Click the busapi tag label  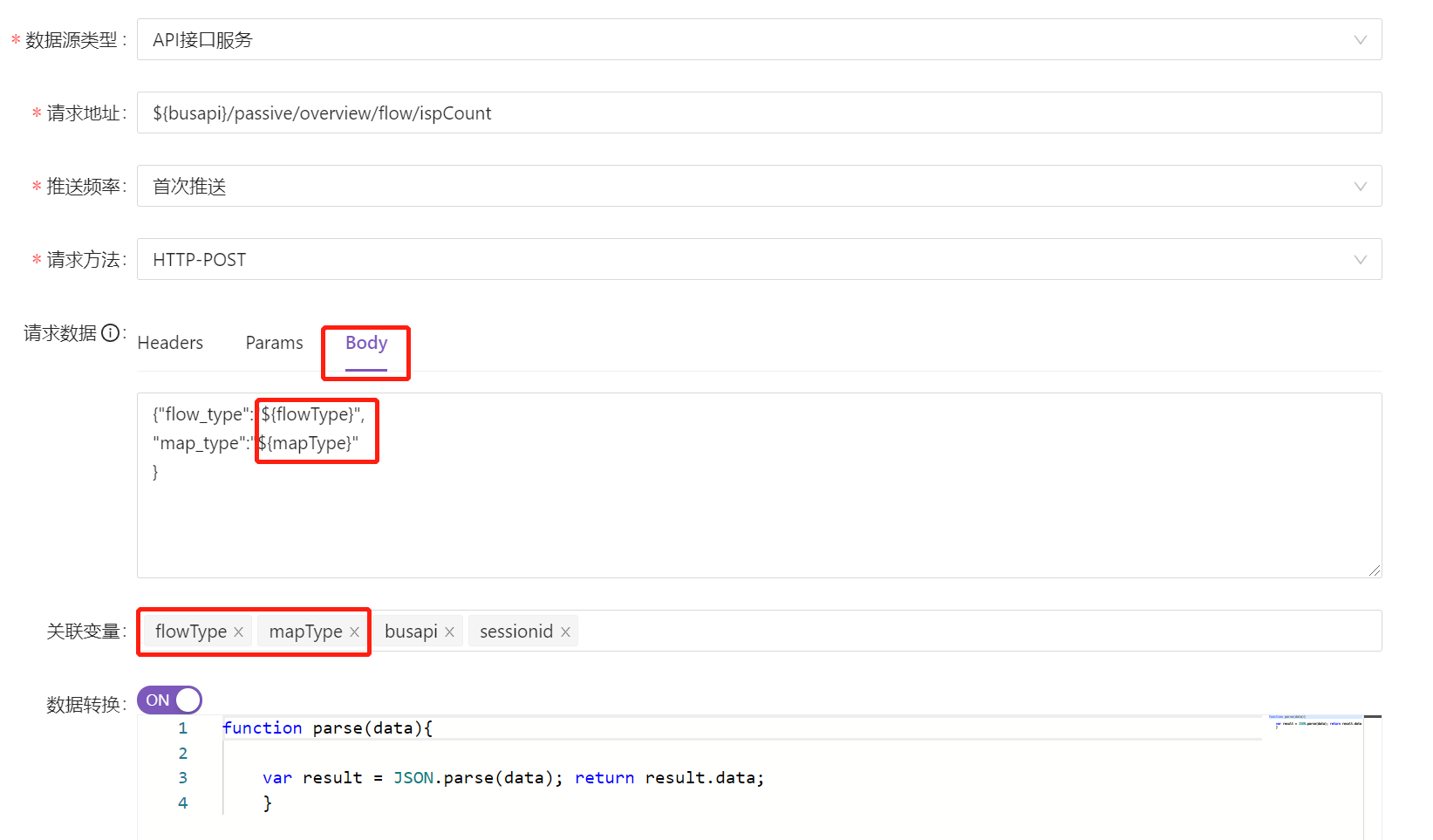[411, 632]
